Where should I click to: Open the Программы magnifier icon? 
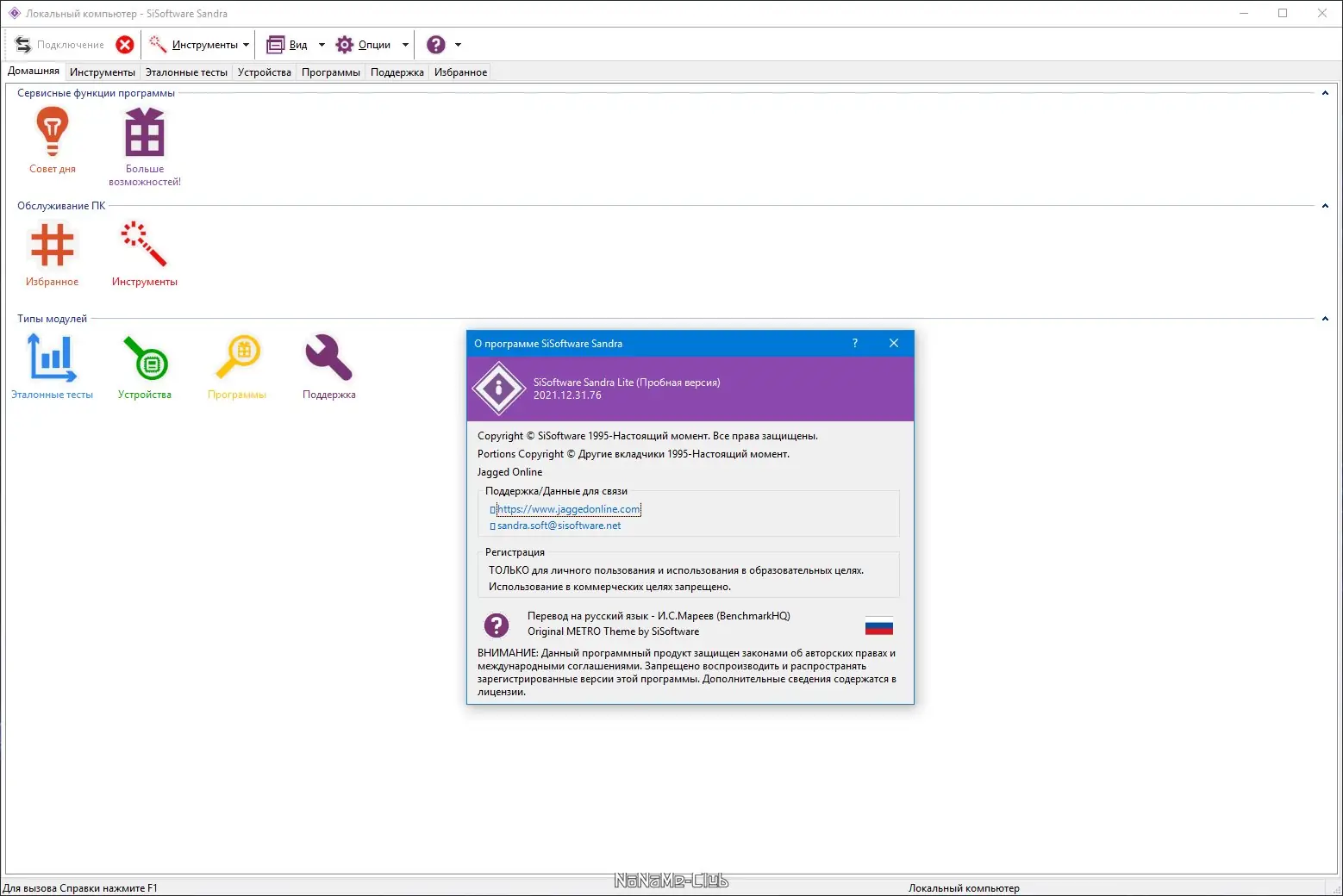coord(237,358)
